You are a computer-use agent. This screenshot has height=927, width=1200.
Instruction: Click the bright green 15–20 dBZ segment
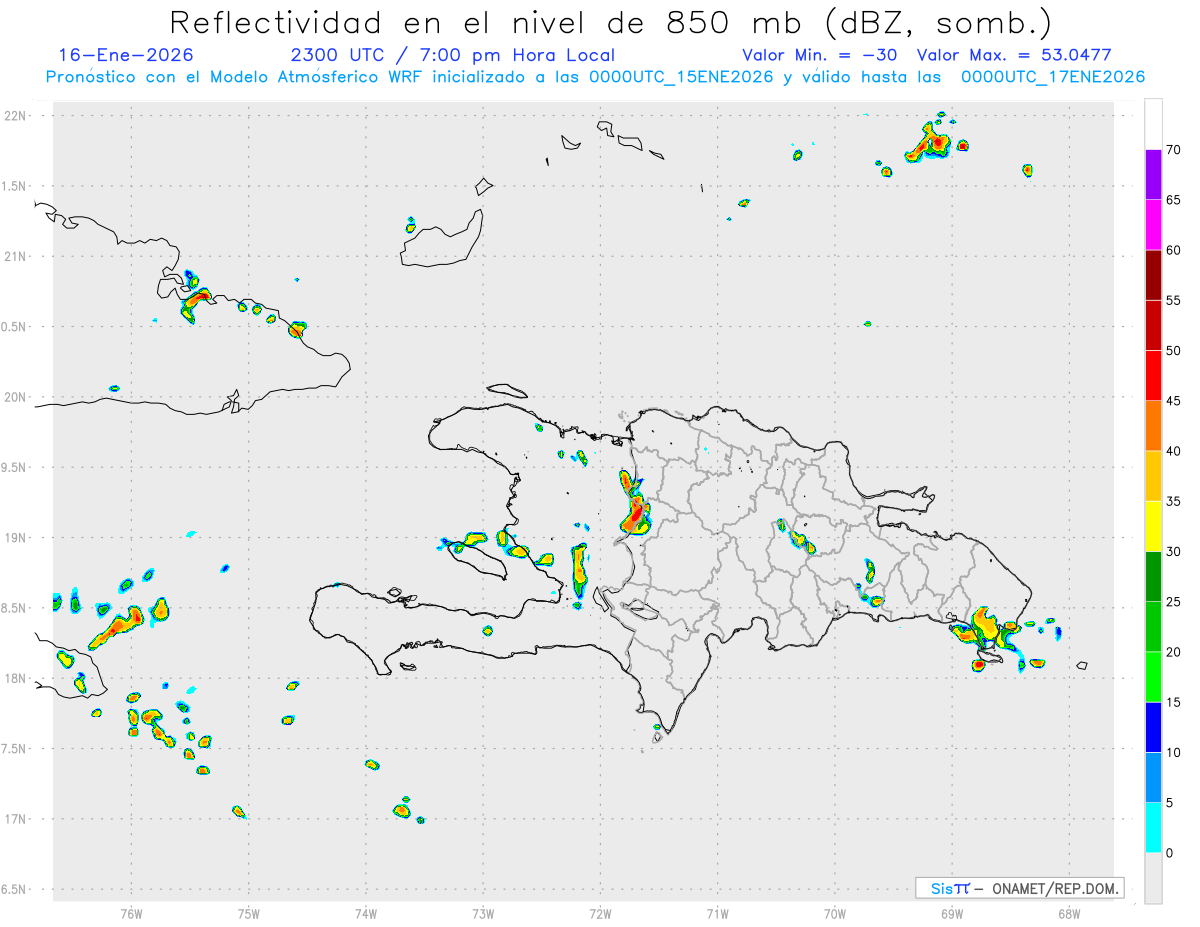click(1153, 677)
